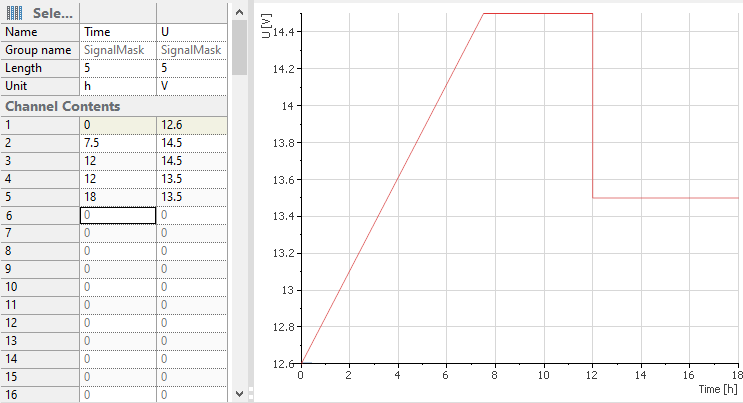Image resolution: width=743 pixels, height=403 pixels.
Task: Click the Time cell of row 5 showing 18
Action: pos(118,197)
